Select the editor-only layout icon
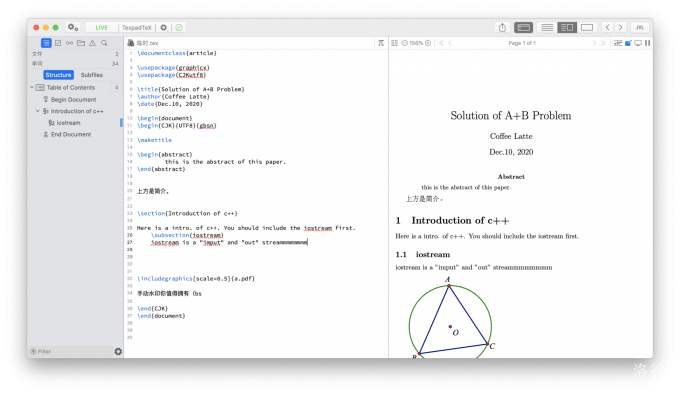 (547, 27)
